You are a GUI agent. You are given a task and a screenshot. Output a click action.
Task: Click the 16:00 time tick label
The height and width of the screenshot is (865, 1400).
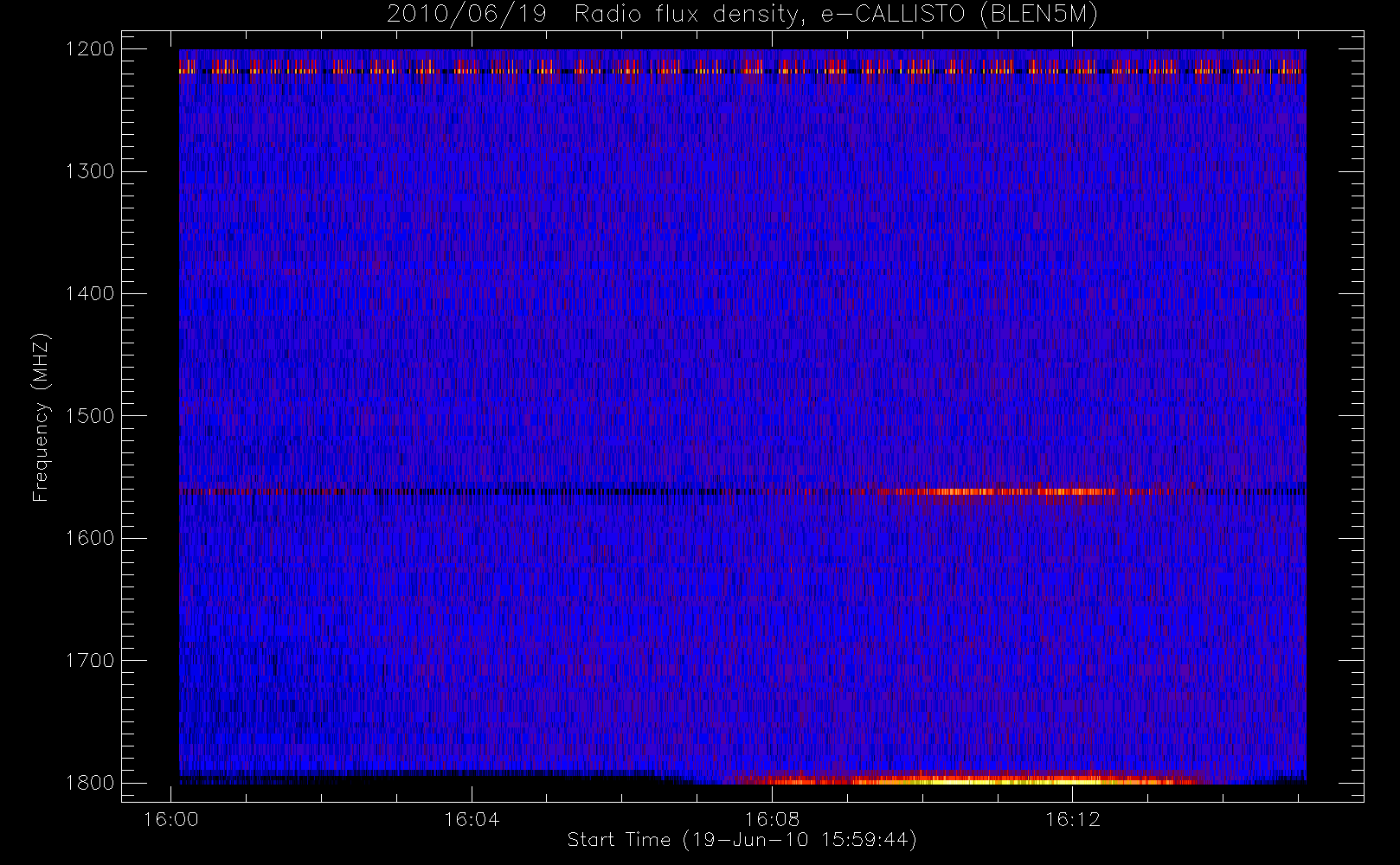click(x=170, y=819)
